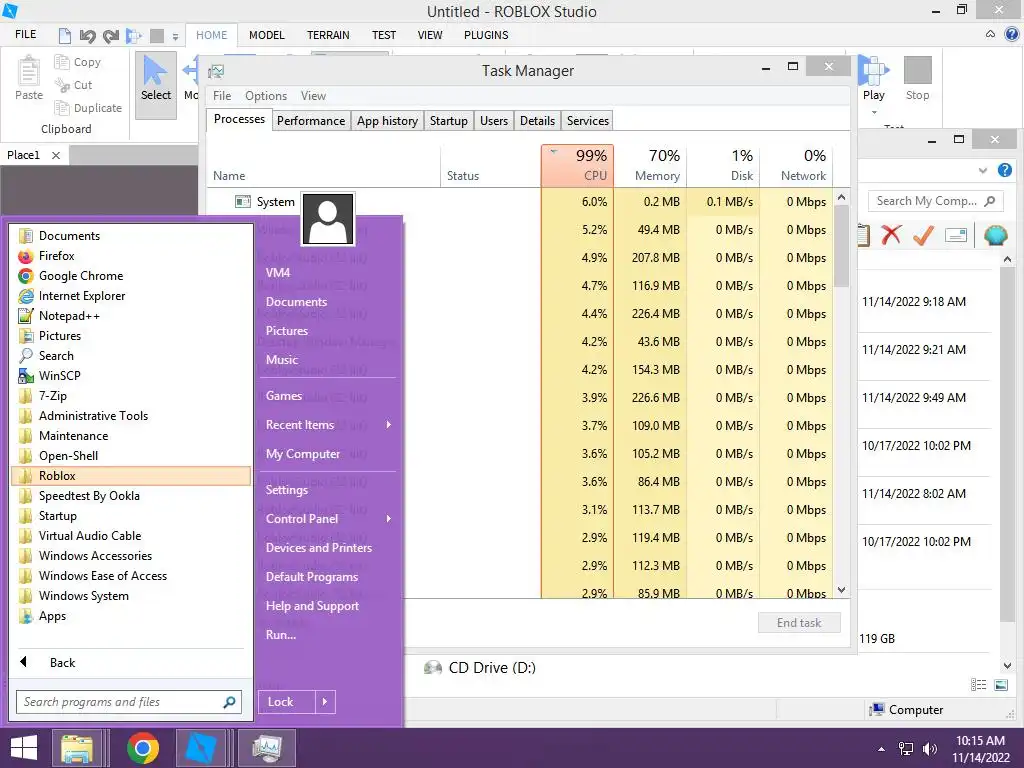Launch Google Chrome from the programs list
Screen dimensions: 1024x768
coord(131,276)
